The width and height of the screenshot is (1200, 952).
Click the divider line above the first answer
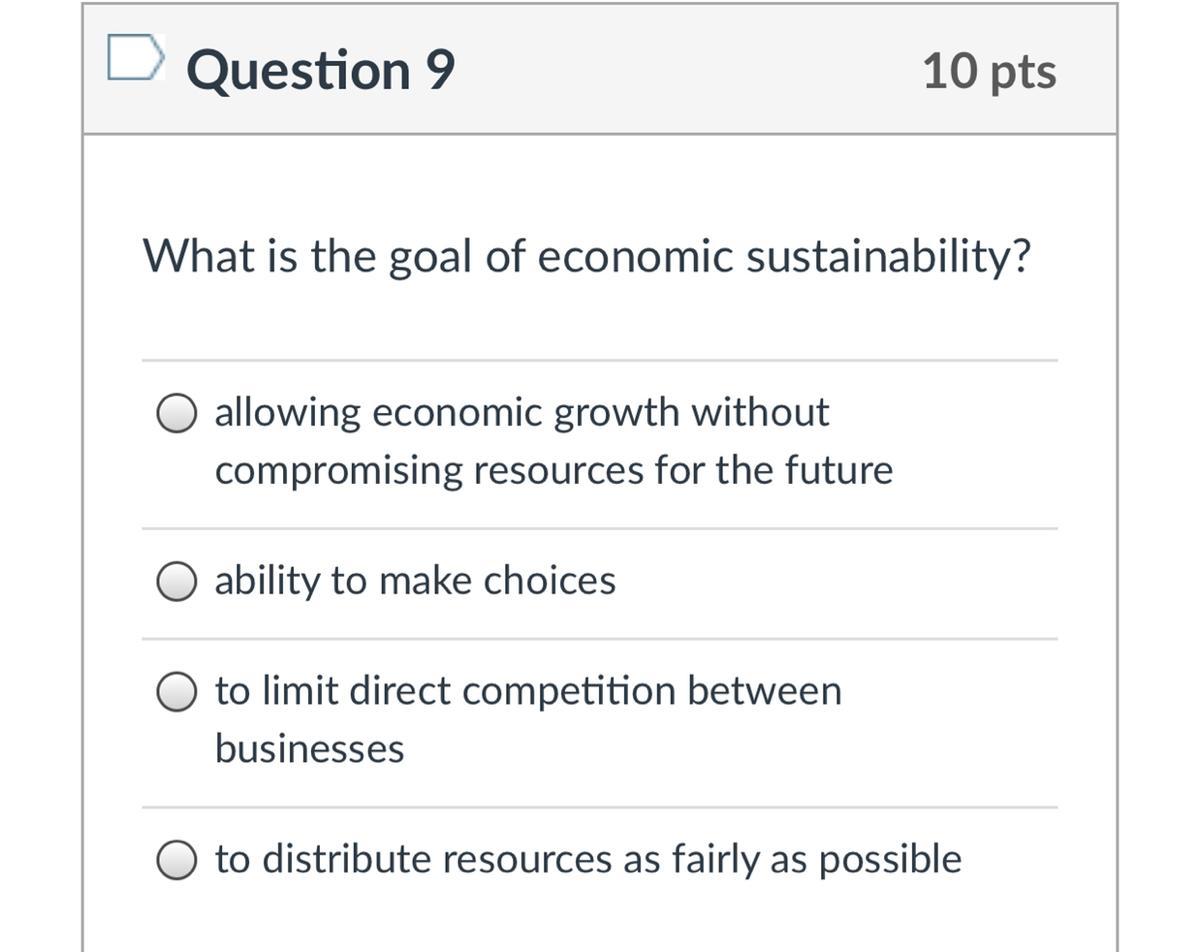pyautogui.click(x=599, y=360)
